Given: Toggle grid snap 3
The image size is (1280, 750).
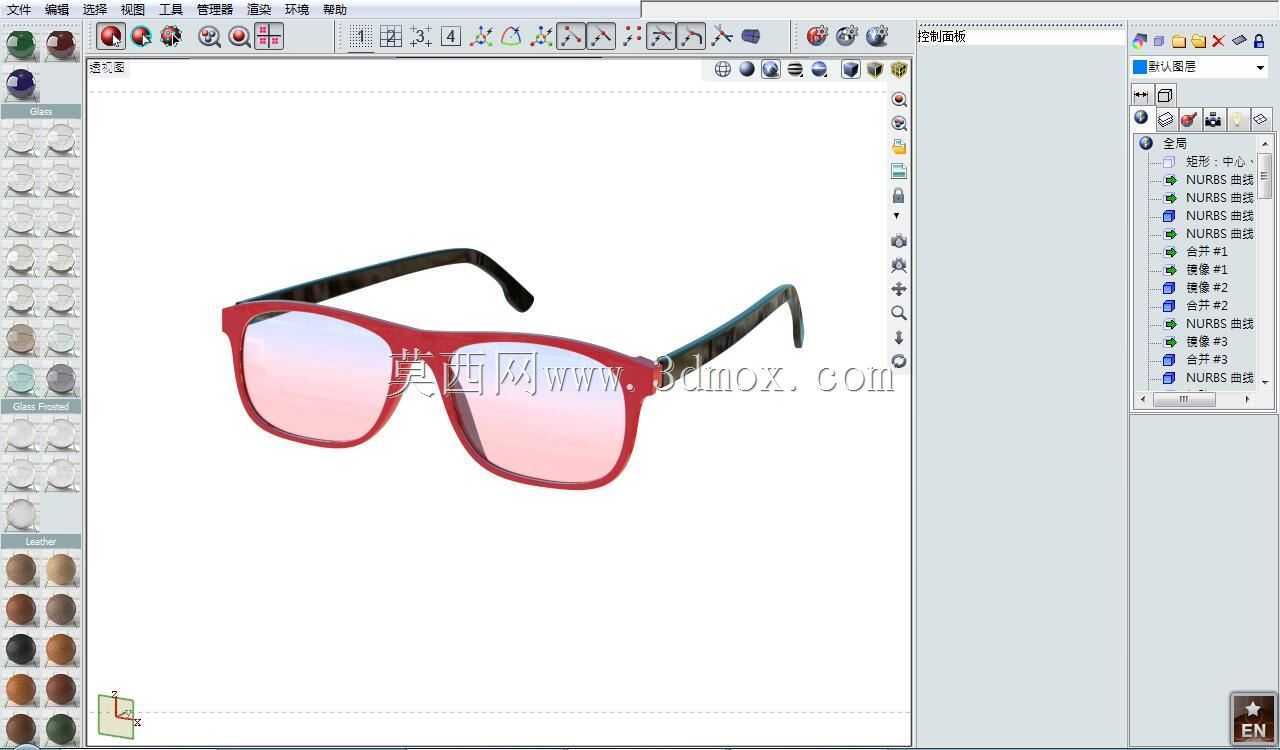Looking at the screenshot, I should pos(421,37).
